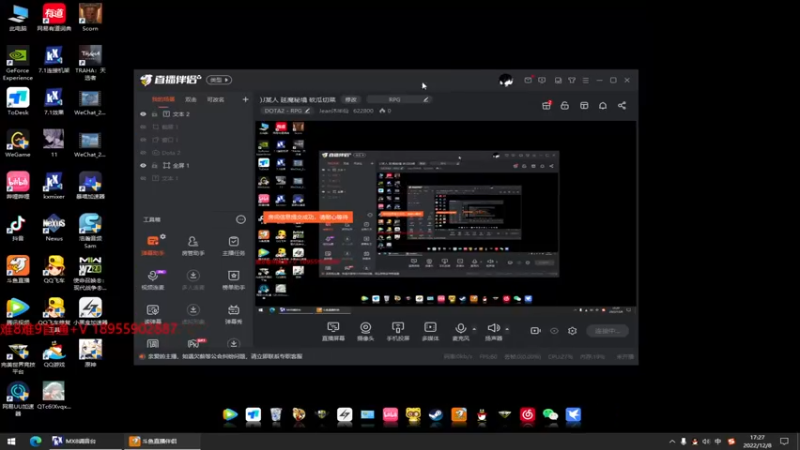Open the message bubble icon in title bar
This screenshot has height=450, width=800.
pyautogui.click(x=542, y=80)
